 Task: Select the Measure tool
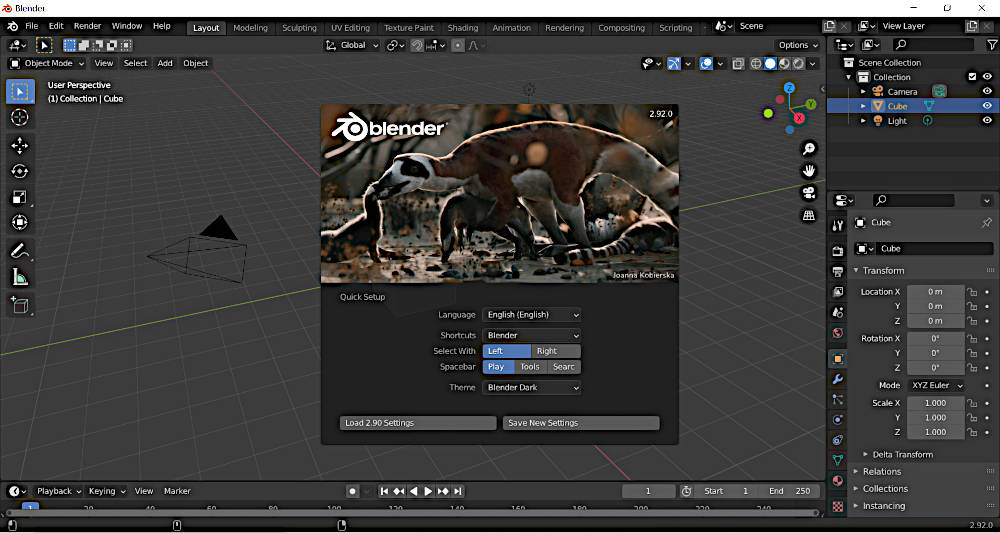pos(19,277)
